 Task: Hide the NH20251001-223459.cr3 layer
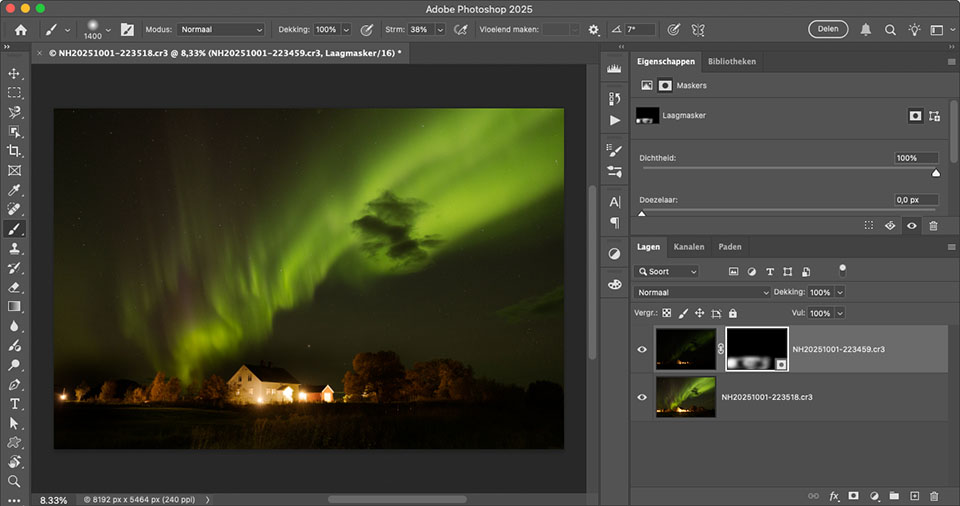642,350
